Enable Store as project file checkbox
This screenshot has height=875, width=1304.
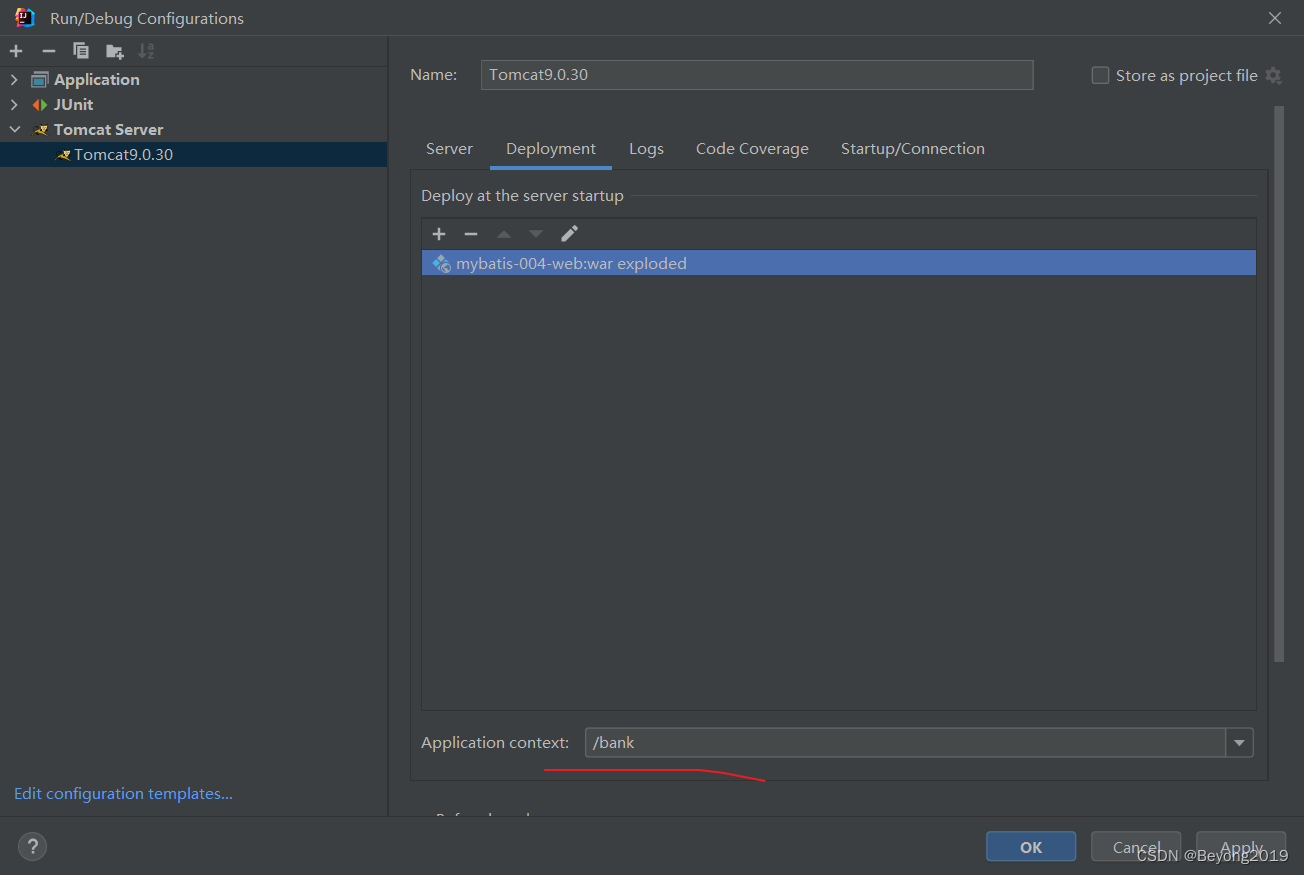point(1100,75)
